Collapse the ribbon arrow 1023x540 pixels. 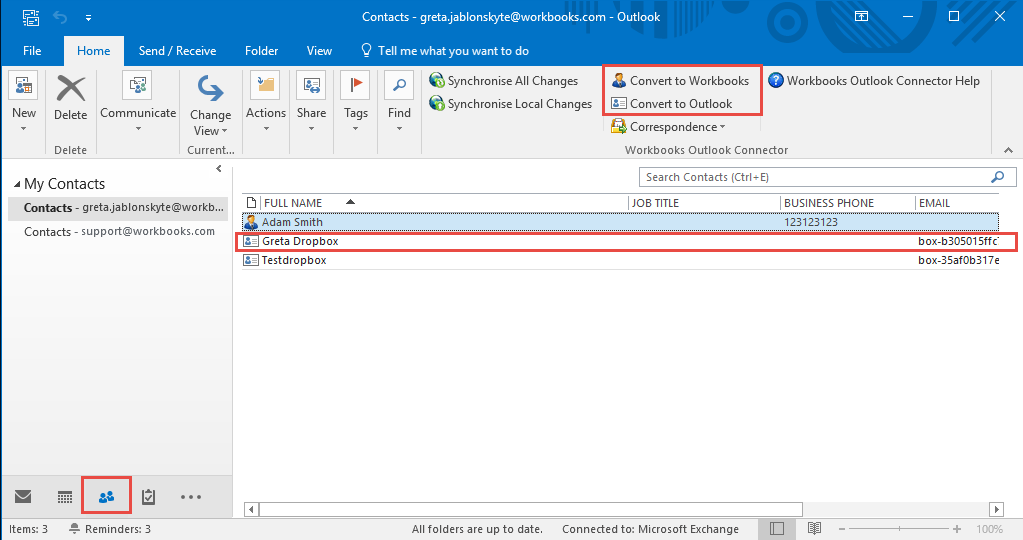click(1009, 150)
